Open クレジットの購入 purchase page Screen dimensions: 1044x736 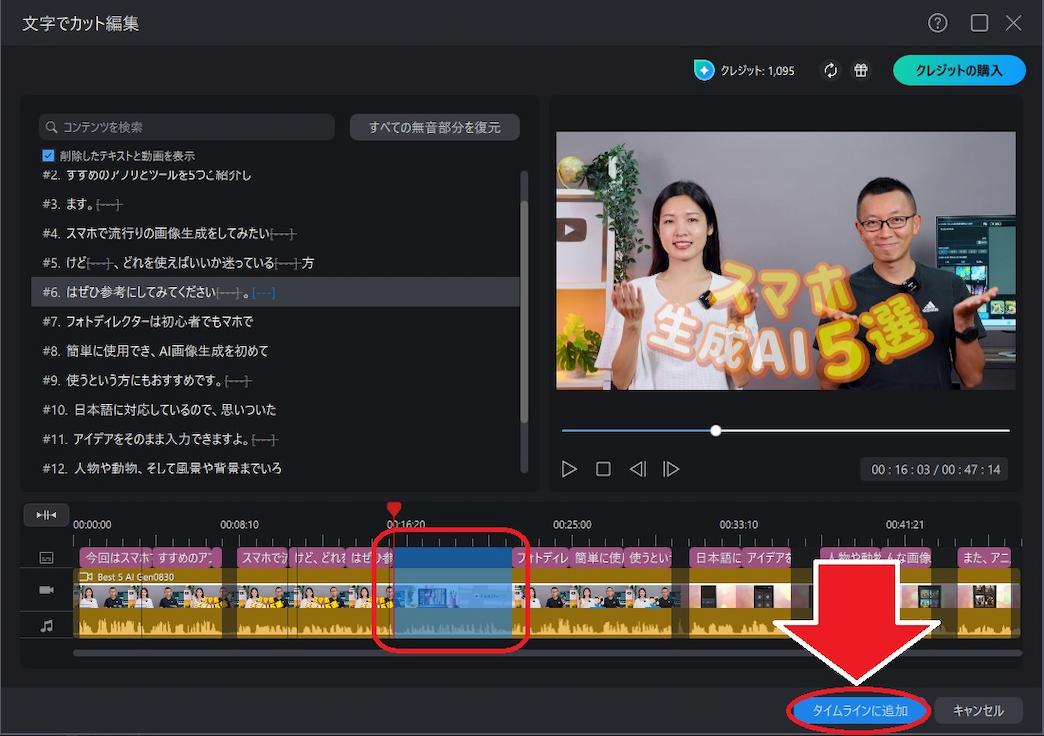tap(959, 70)
